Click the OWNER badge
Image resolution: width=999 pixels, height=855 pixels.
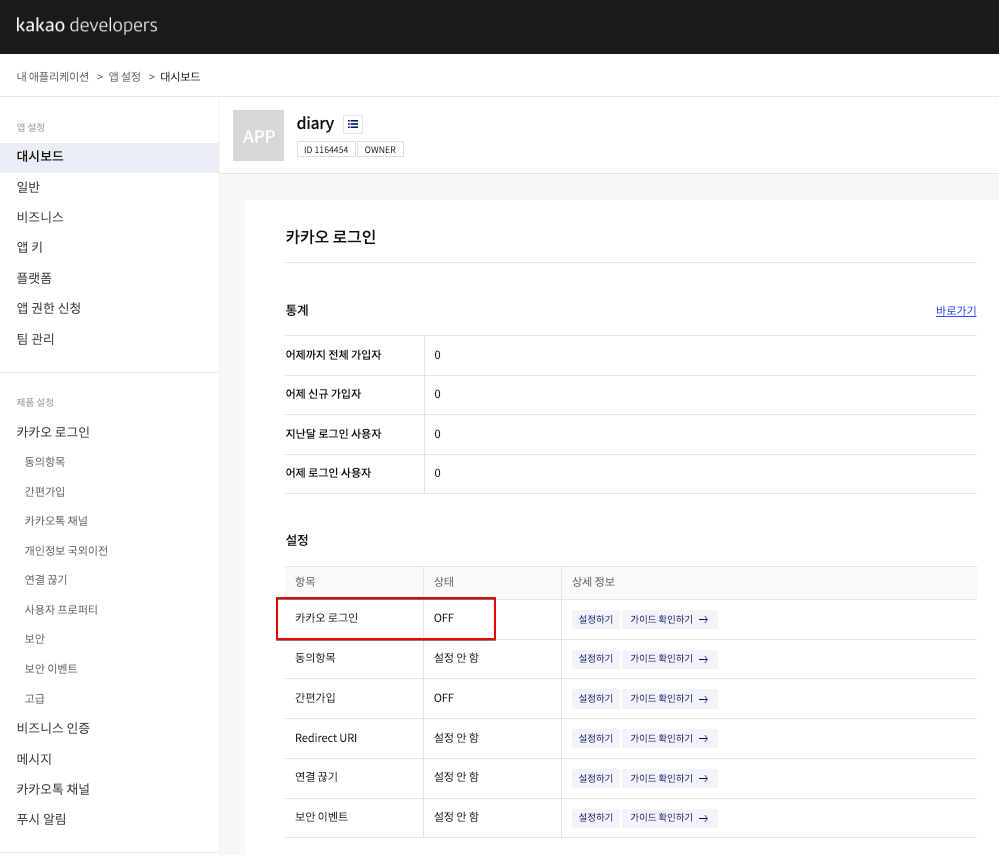click(380, 150)
